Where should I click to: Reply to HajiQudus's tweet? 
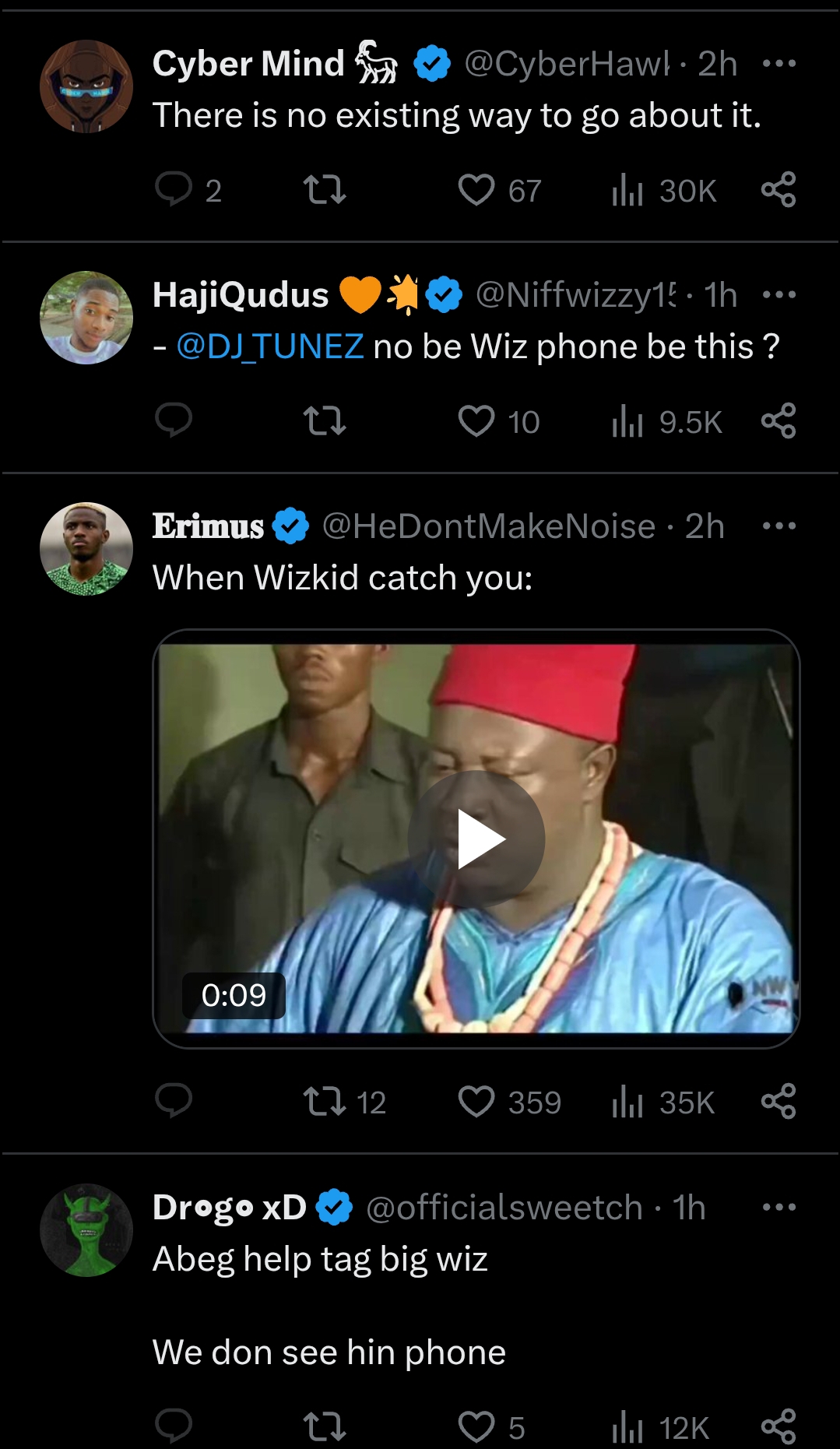pyautogui.click(x=174, y=420)
